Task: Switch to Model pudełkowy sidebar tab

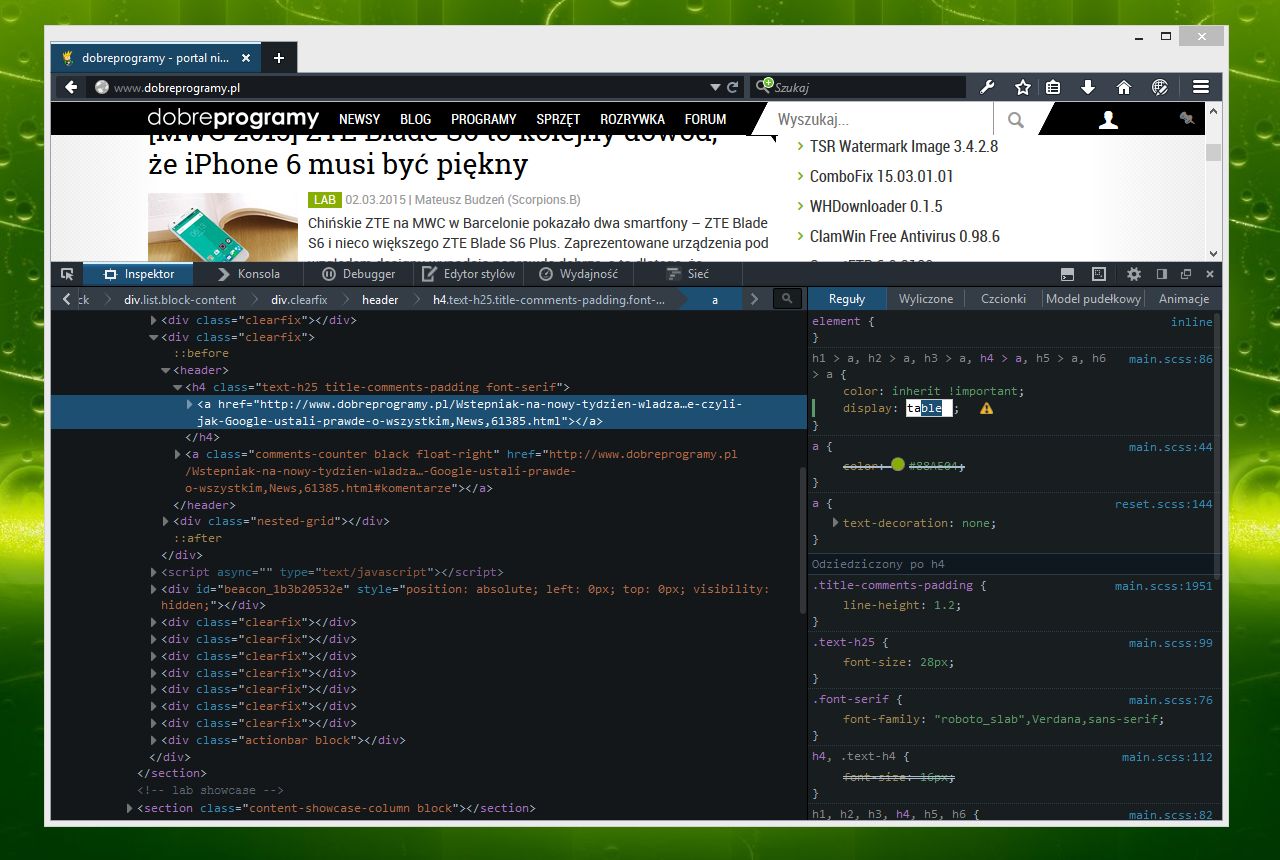Action: (1093, 299)
